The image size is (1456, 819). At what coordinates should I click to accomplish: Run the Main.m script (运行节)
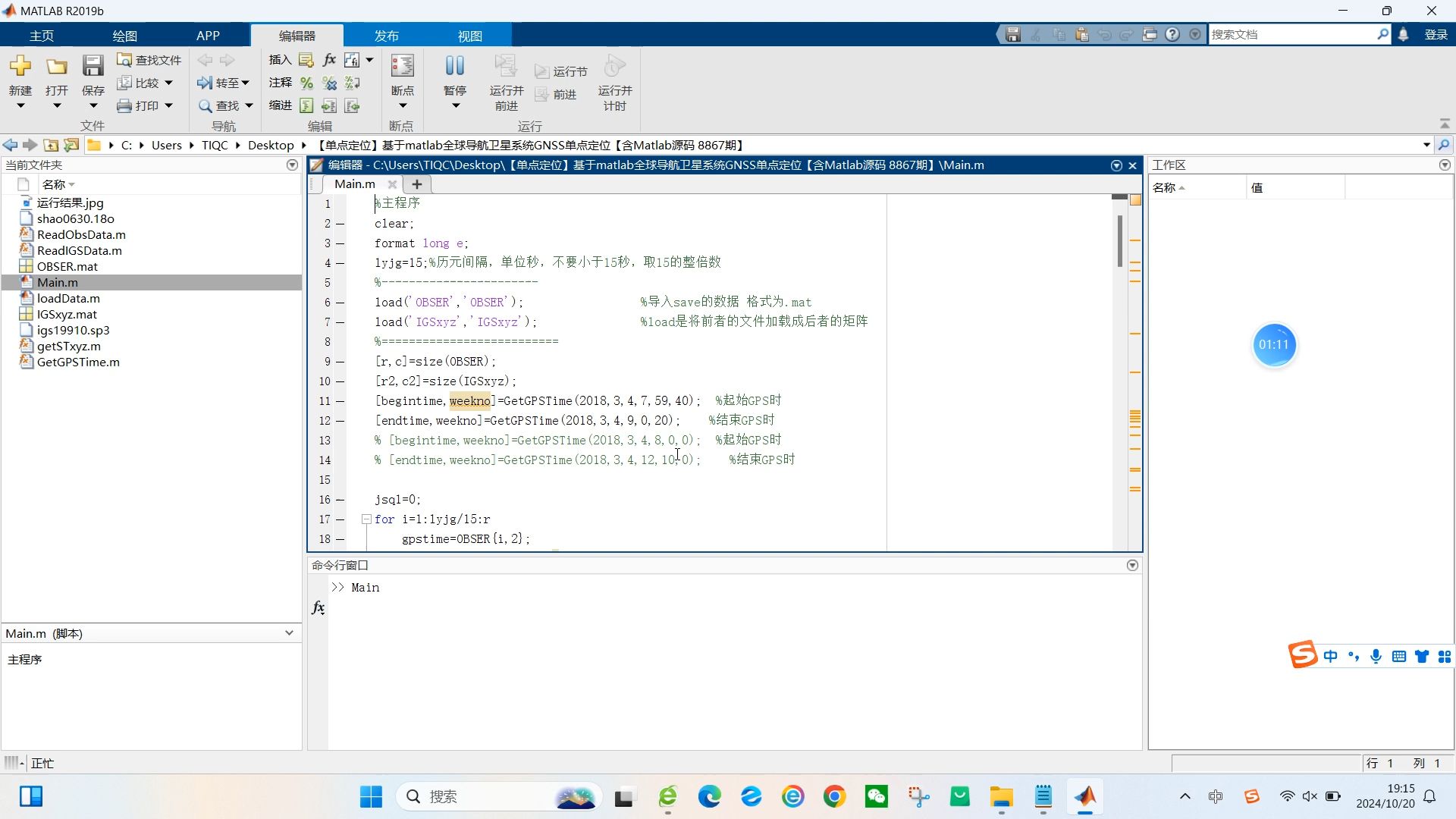pyautogui.click(x=562, y=71)
